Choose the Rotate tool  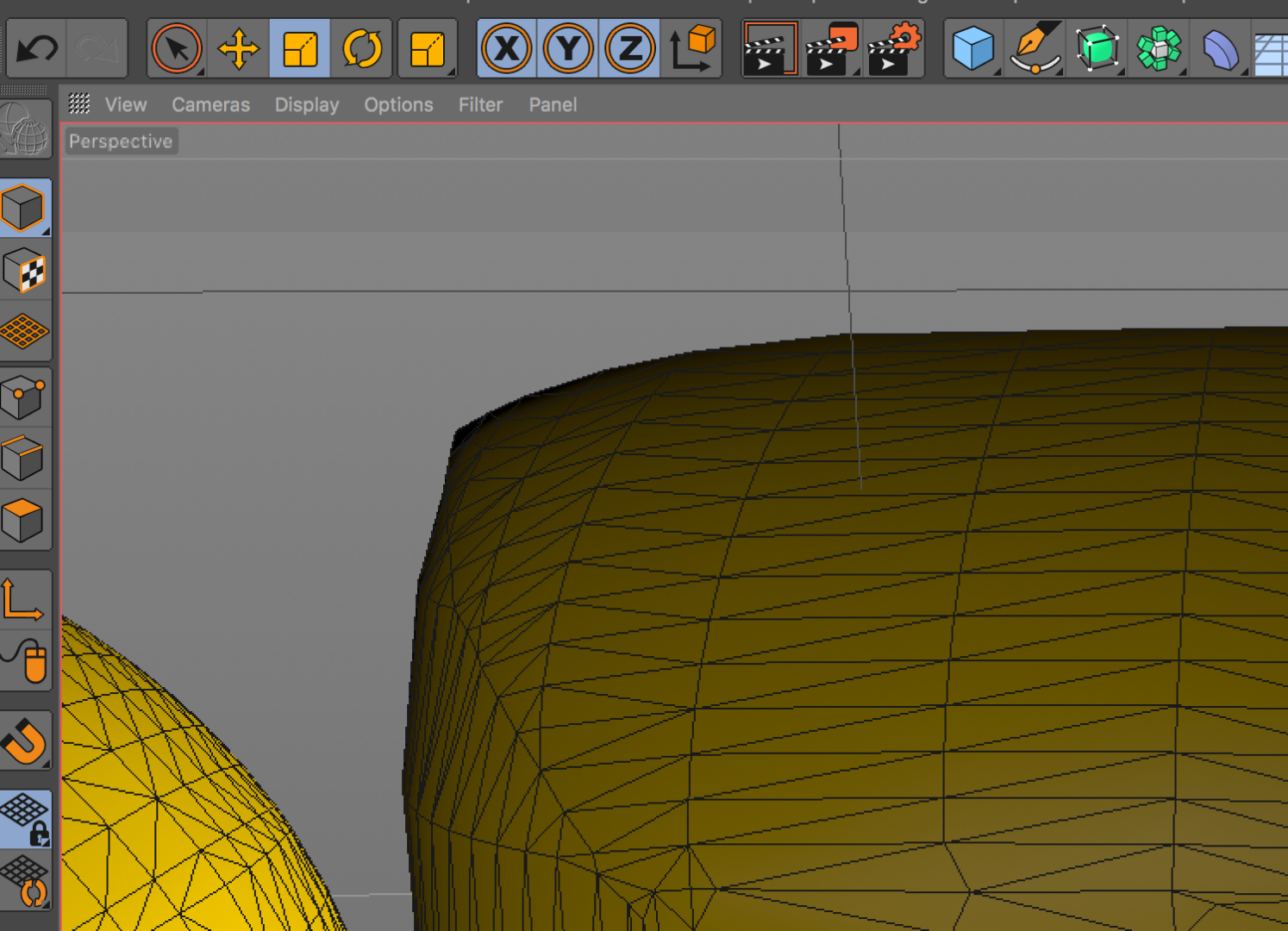tap(362, 48)
